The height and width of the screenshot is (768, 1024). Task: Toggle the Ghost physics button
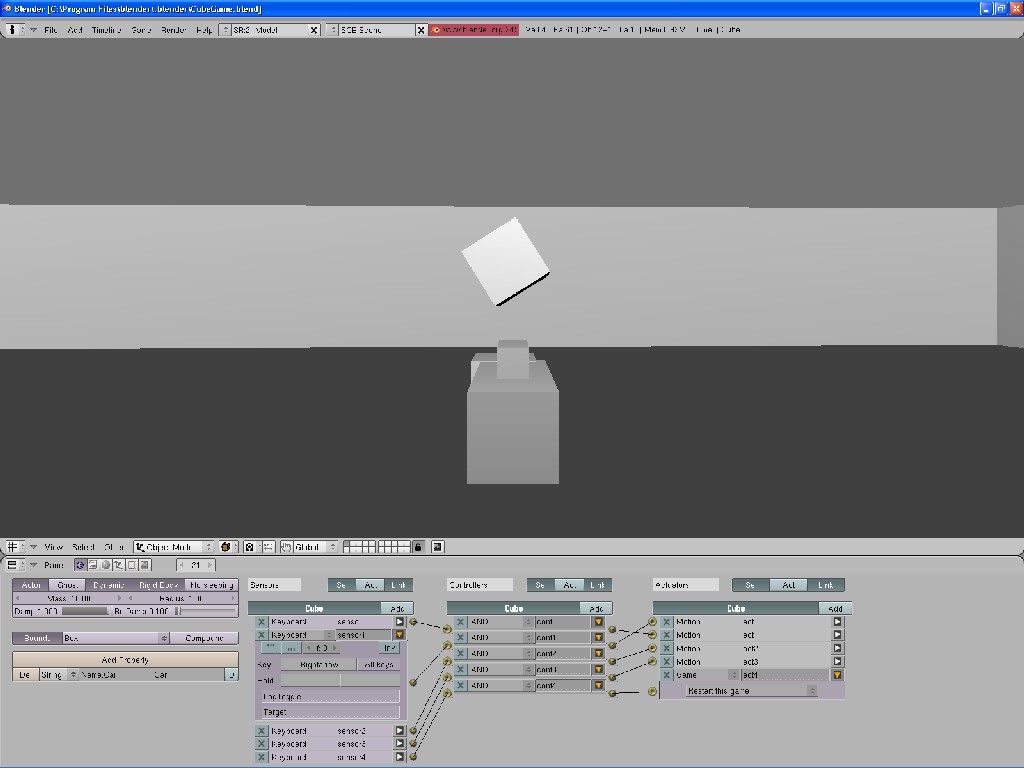[67, 585]
